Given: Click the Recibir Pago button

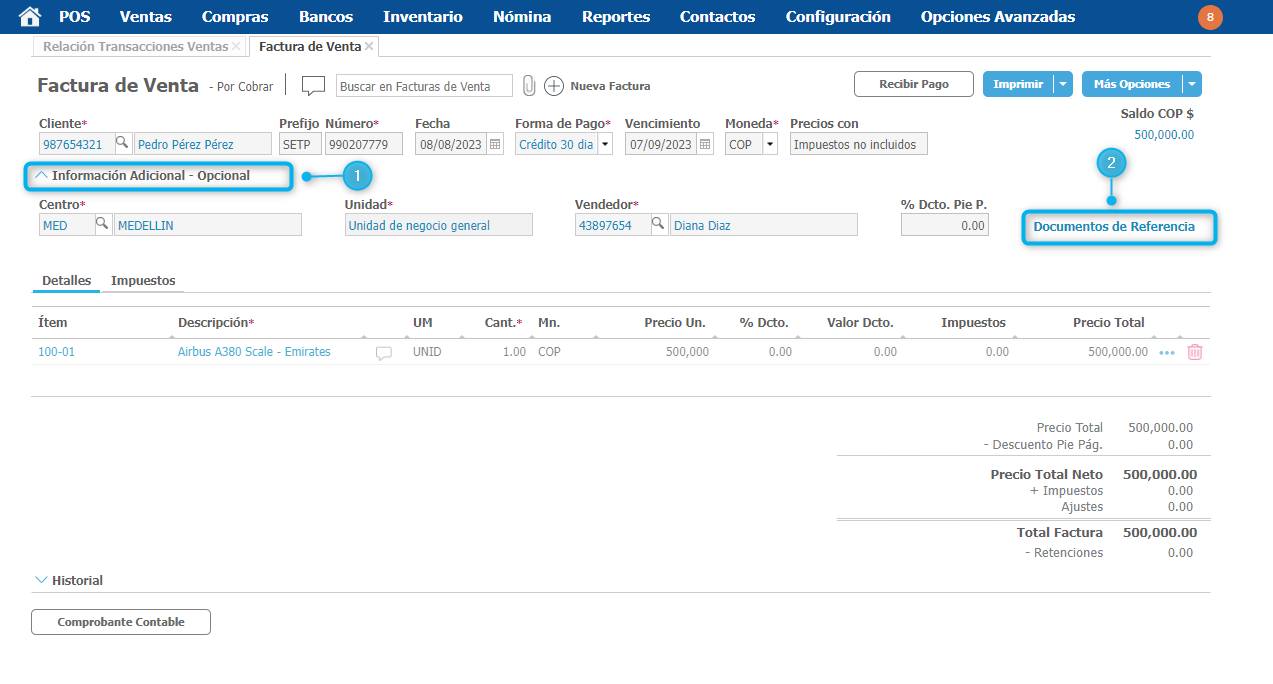Looking at the screenshot, I should click(913, 85).
